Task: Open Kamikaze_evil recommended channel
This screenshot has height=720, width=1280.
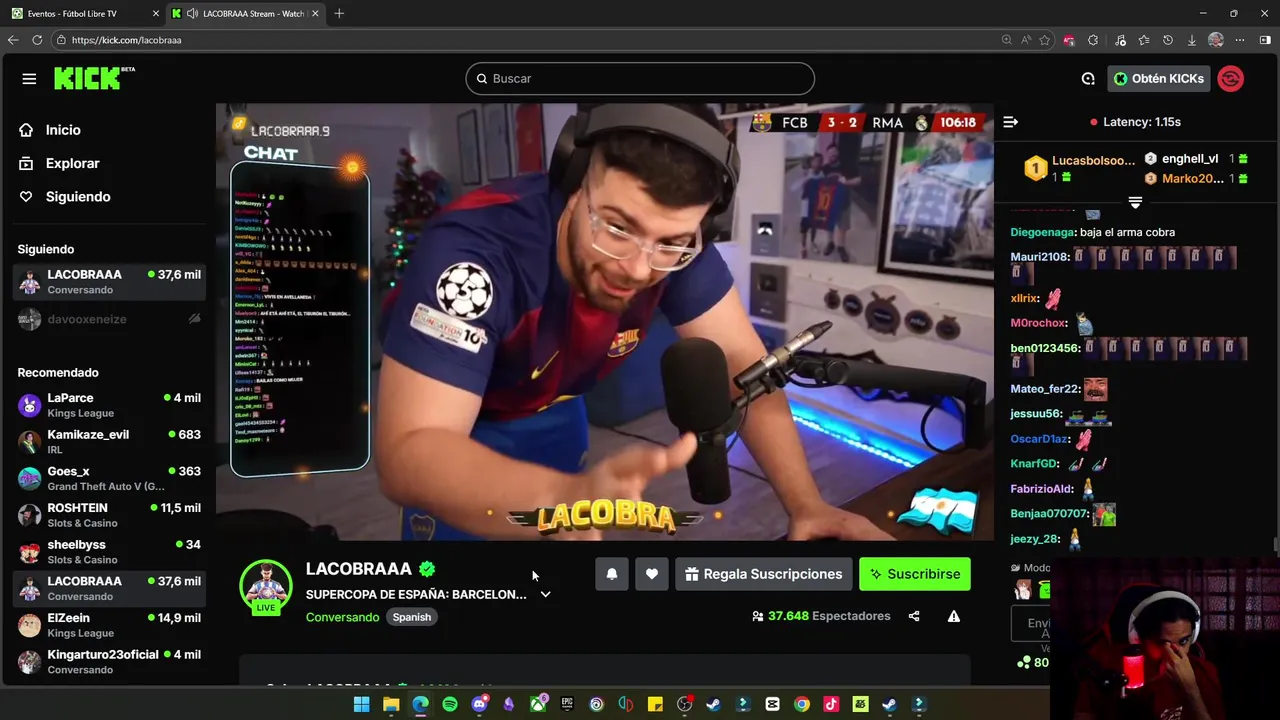Action: 109,442
